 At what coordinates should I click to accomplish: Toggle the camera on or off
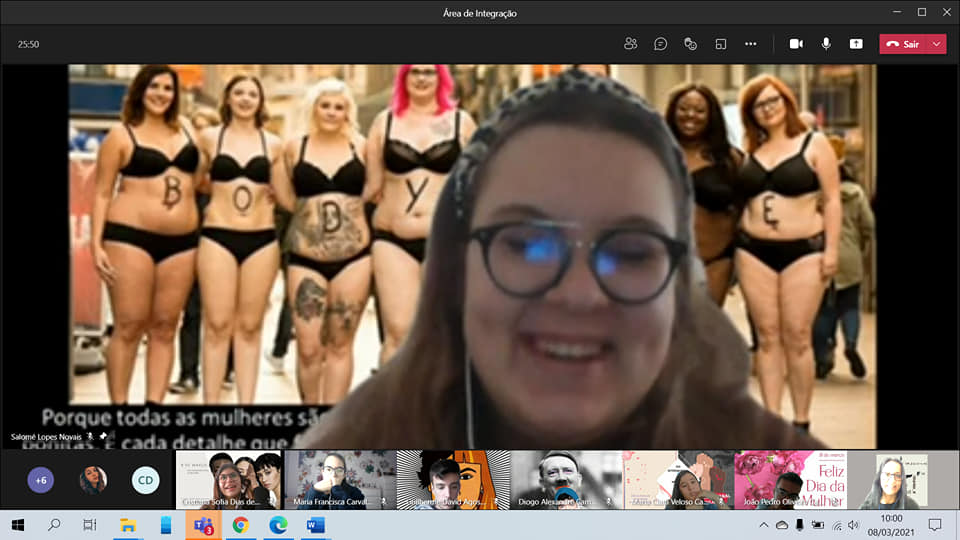796,44
